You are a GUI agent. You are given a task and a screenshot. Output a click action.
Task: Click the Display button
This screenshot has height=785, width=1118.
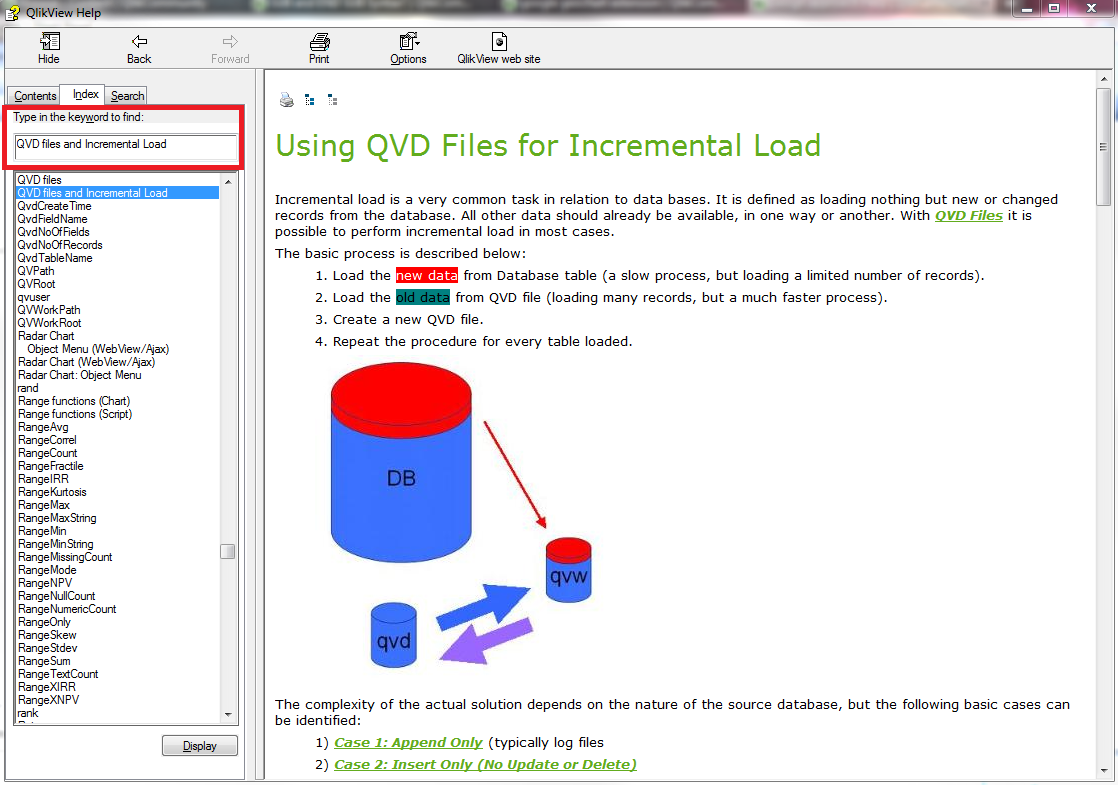pos(200,746)
